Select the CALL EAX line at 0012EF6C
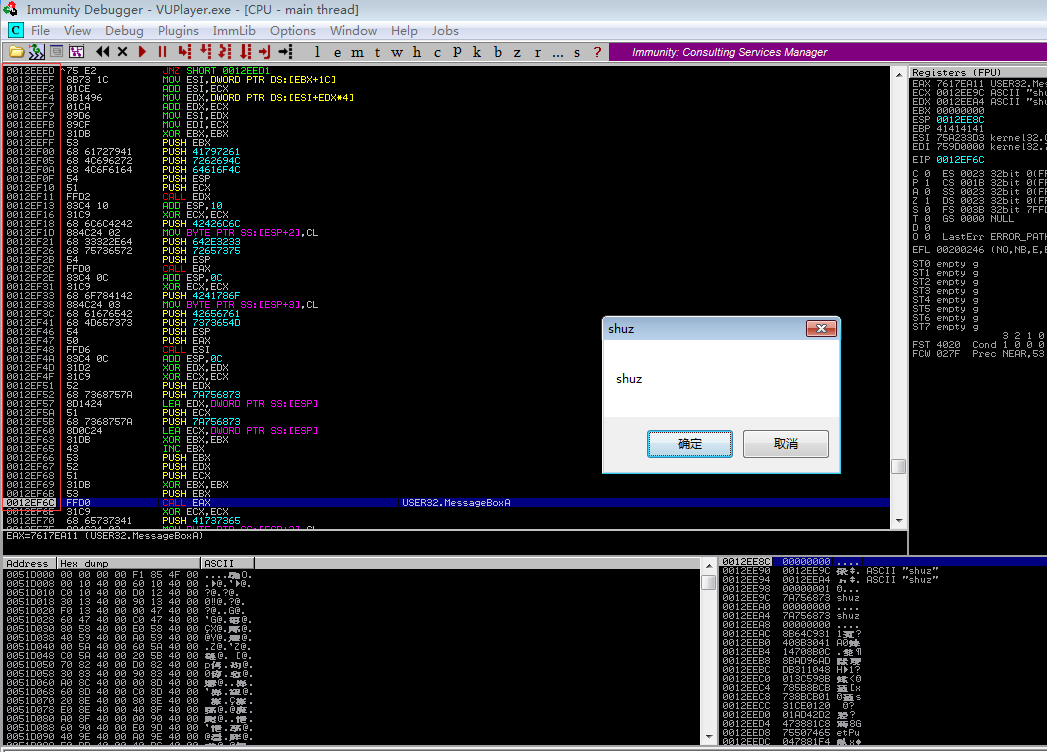The width and height of the screenshot is (1047, 752). coord(446,503)
